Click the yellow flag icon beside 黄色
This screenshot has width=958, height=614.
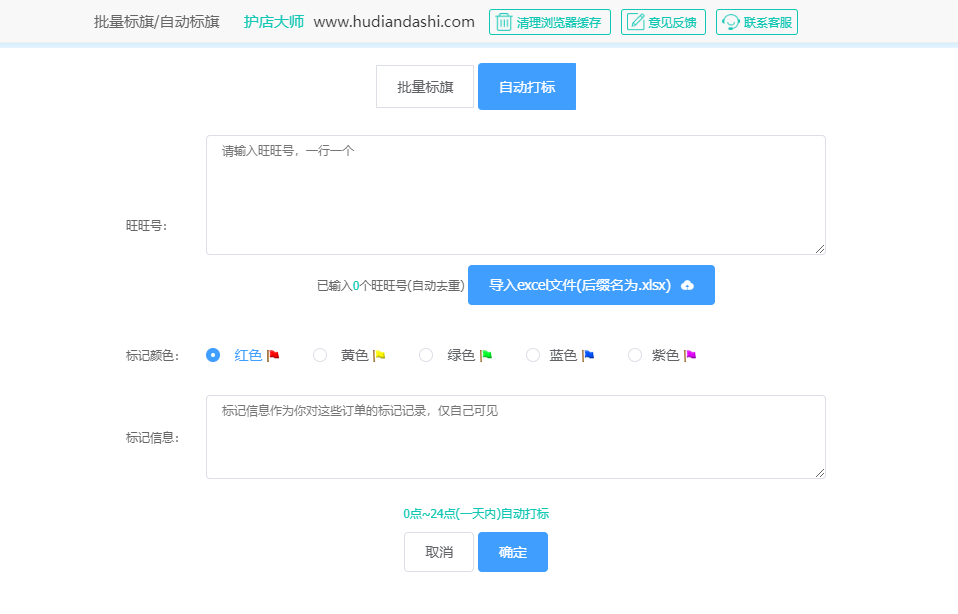point(378,354)
